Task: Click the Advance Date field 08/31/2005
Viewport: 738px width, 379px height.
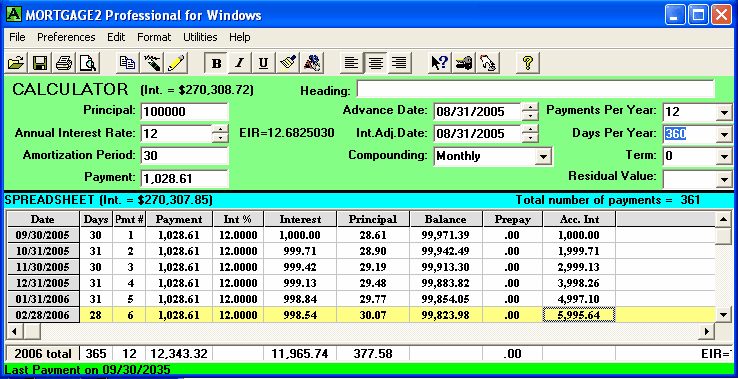Action: (x=477, y=112)
